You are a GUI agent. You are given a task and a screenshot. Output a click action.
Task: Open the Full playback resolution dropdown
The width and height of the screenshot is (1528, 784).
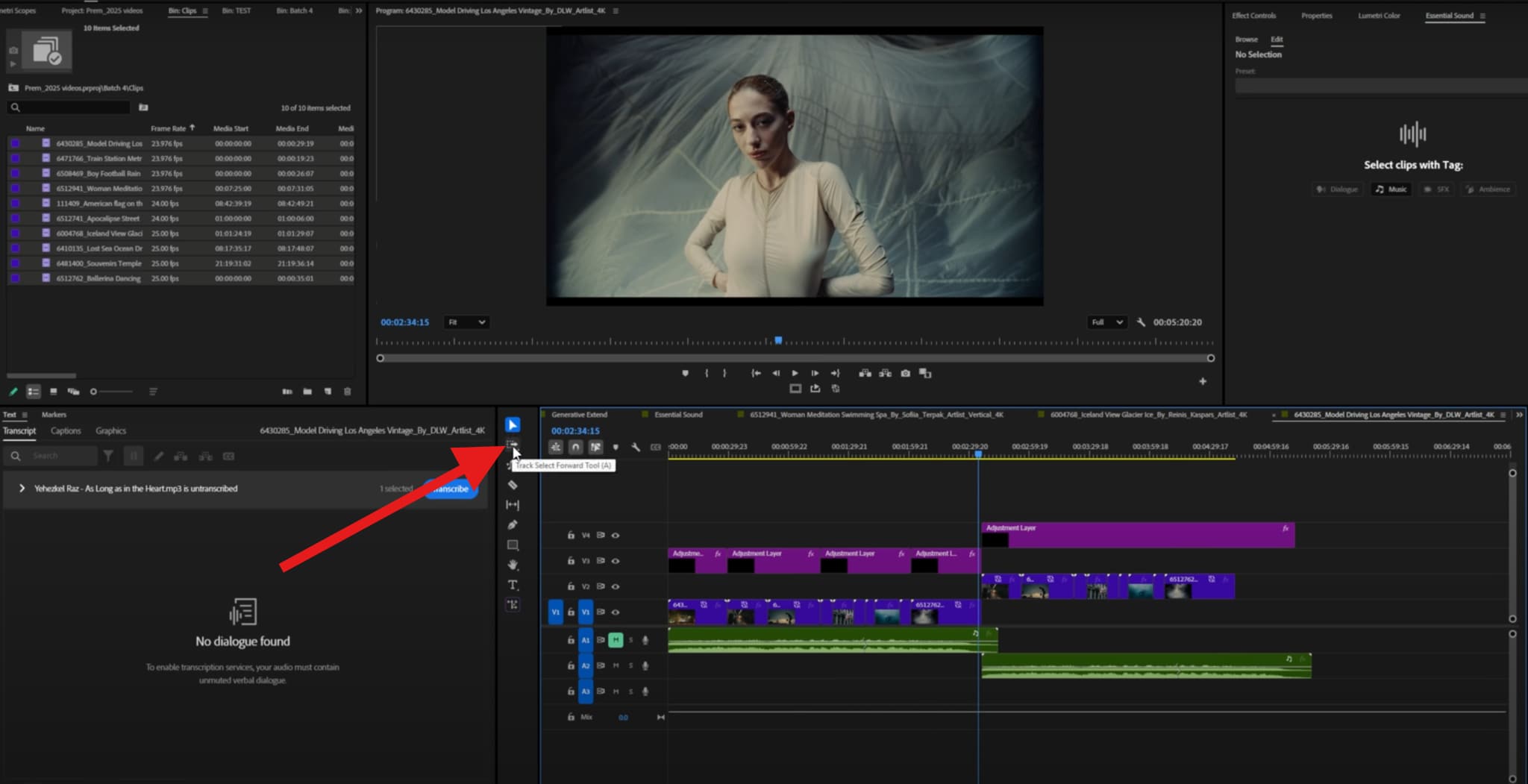[x=1107, y=322]
